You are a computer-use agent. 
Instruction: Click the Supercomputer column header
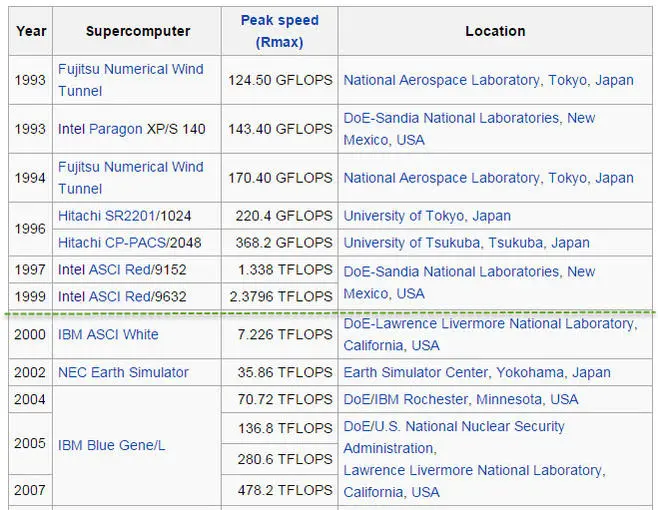[137, 31]
